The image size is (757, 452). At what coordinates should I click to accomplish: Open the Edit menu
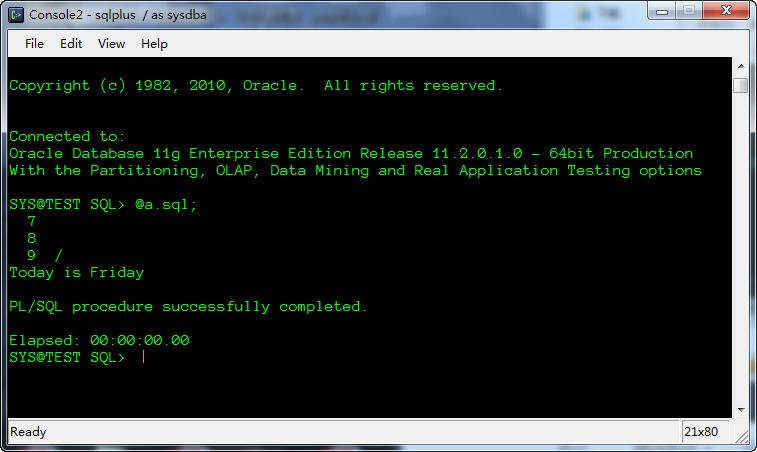71,44
